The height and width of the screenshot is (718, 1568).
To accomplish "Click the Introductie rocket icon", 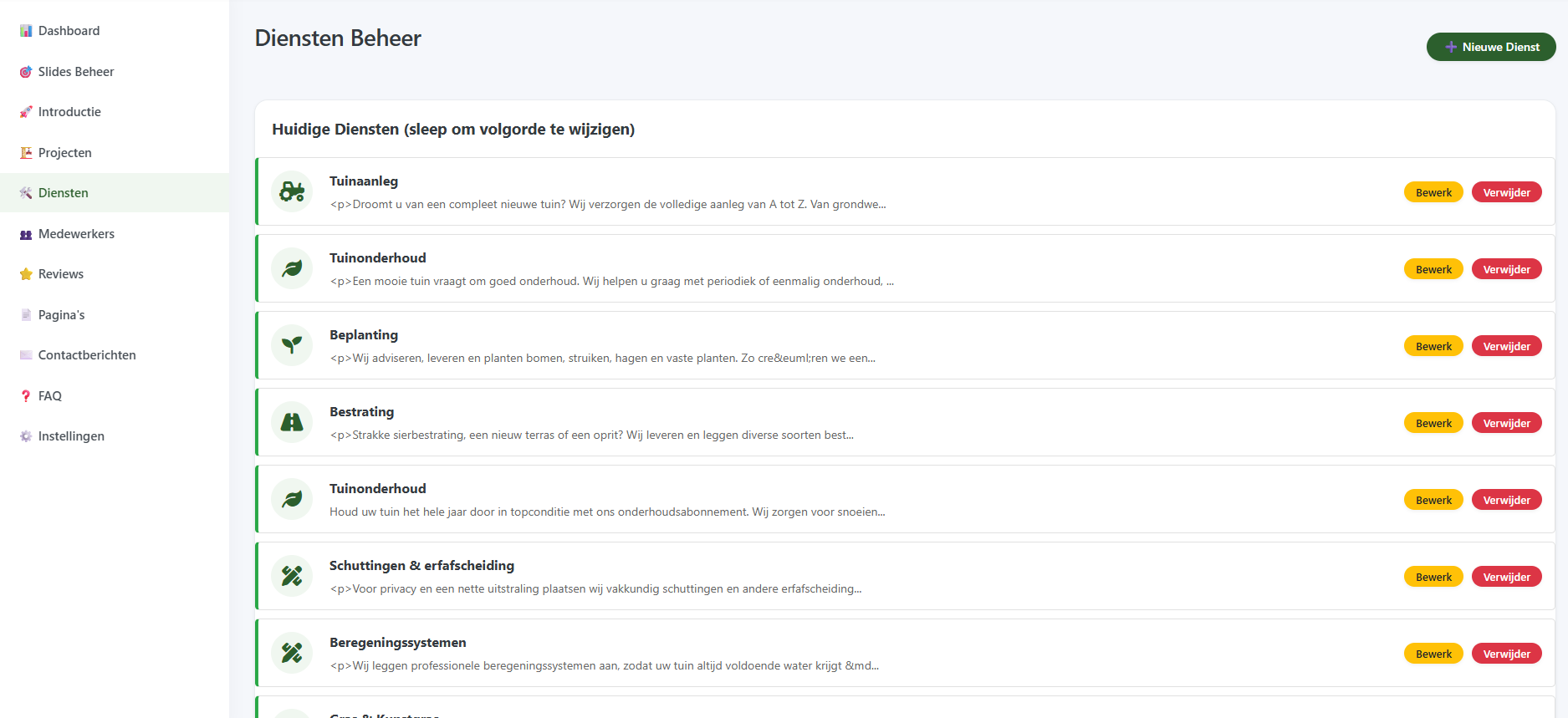I will pyautogui.click(x=26, y=112).
